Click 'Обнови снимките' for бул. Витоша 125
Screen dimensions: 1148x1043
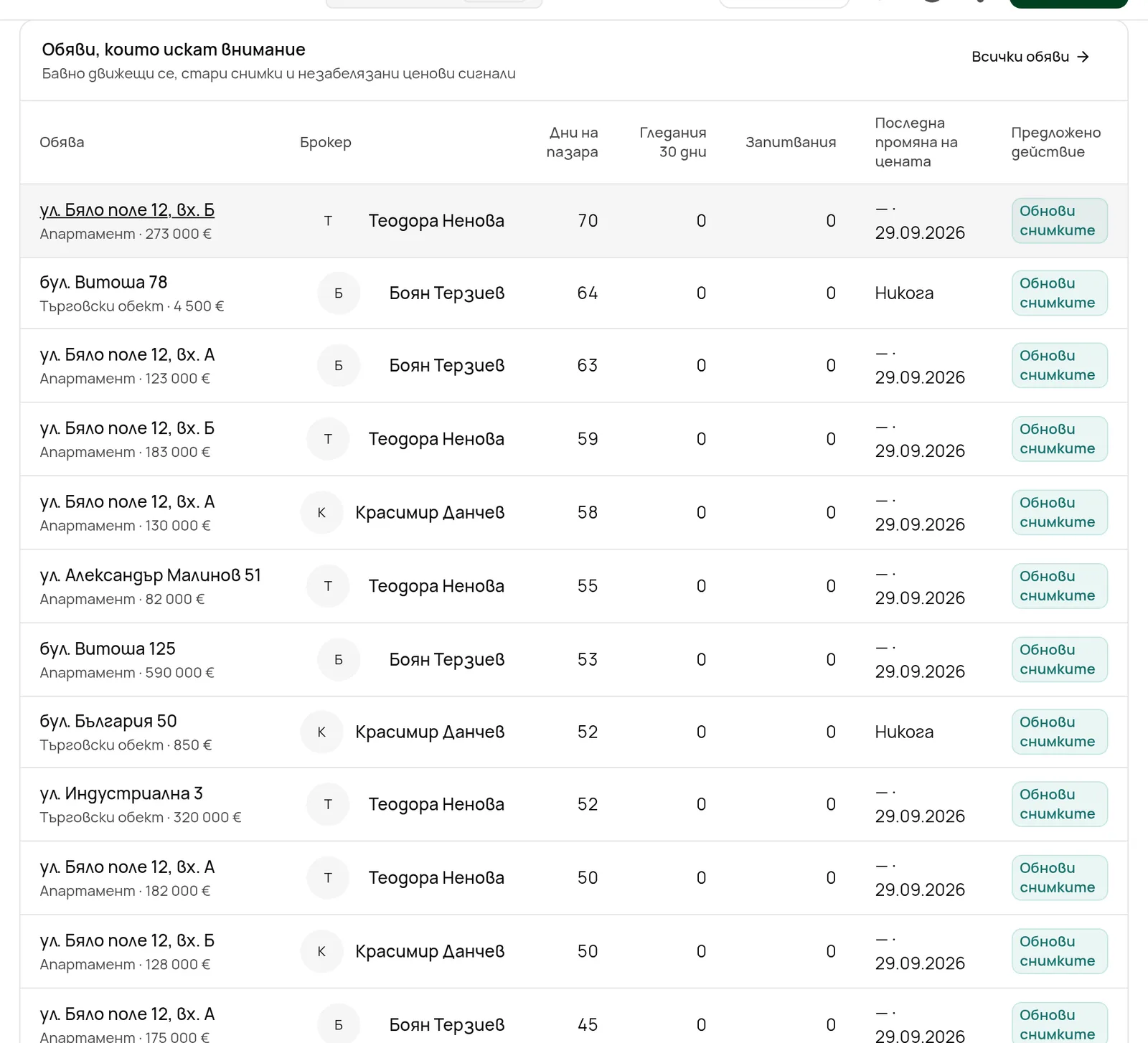click(x=1059, y=660)
